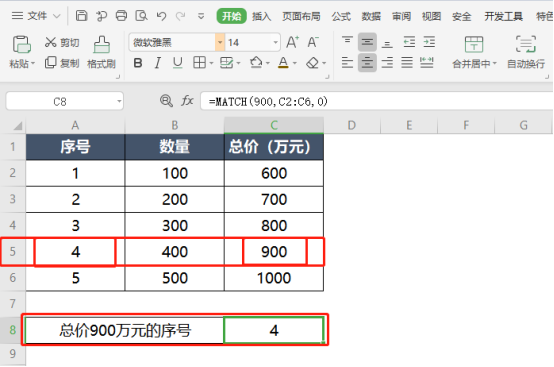Click the eraser clear-format icon
Viewport: 554px width, 367px height.
point(312,63)
